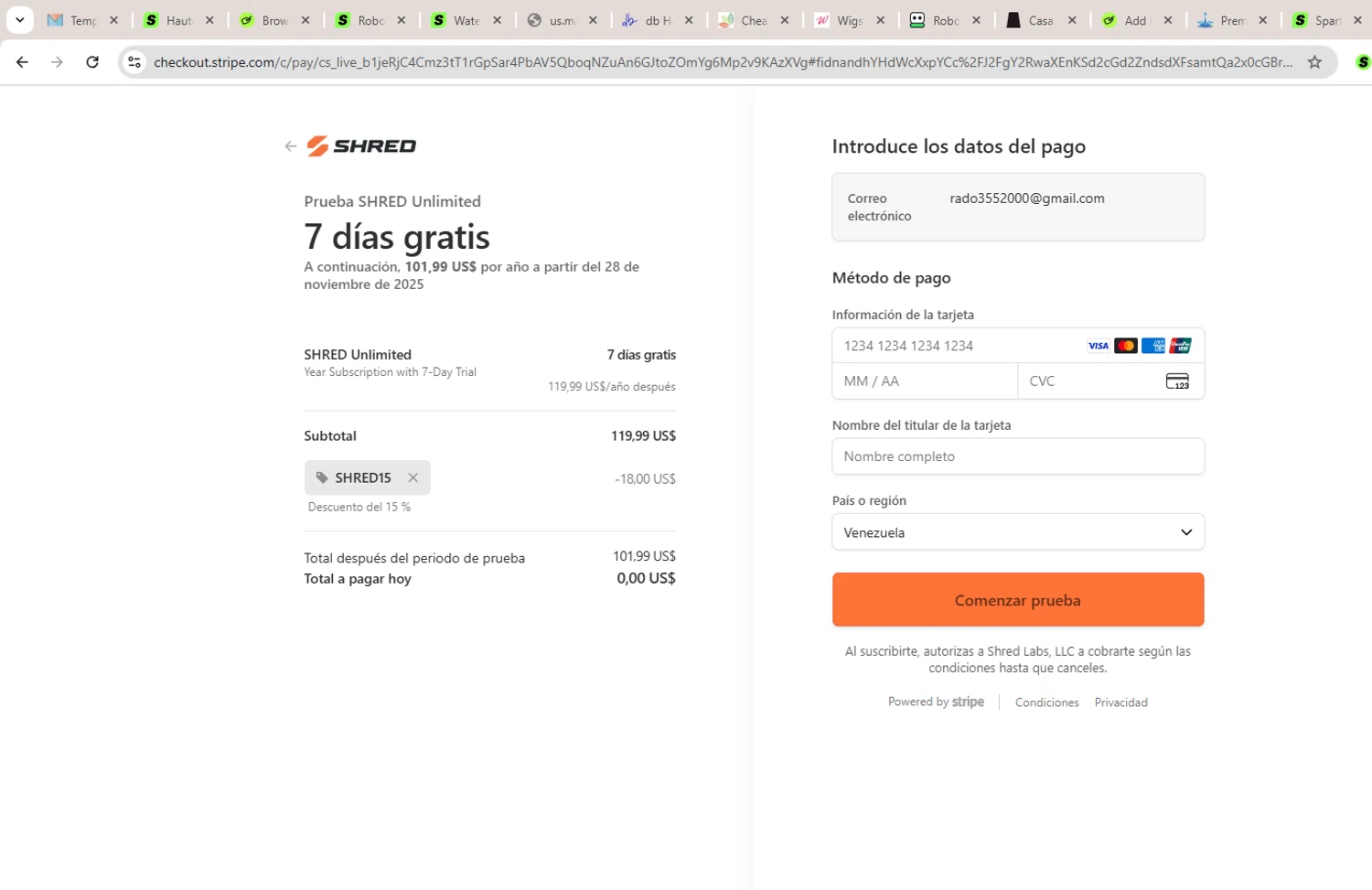Close the 'Wate' tab
Screen dimensions: 1372x890
pyautogui.click(x=497, y=20)
